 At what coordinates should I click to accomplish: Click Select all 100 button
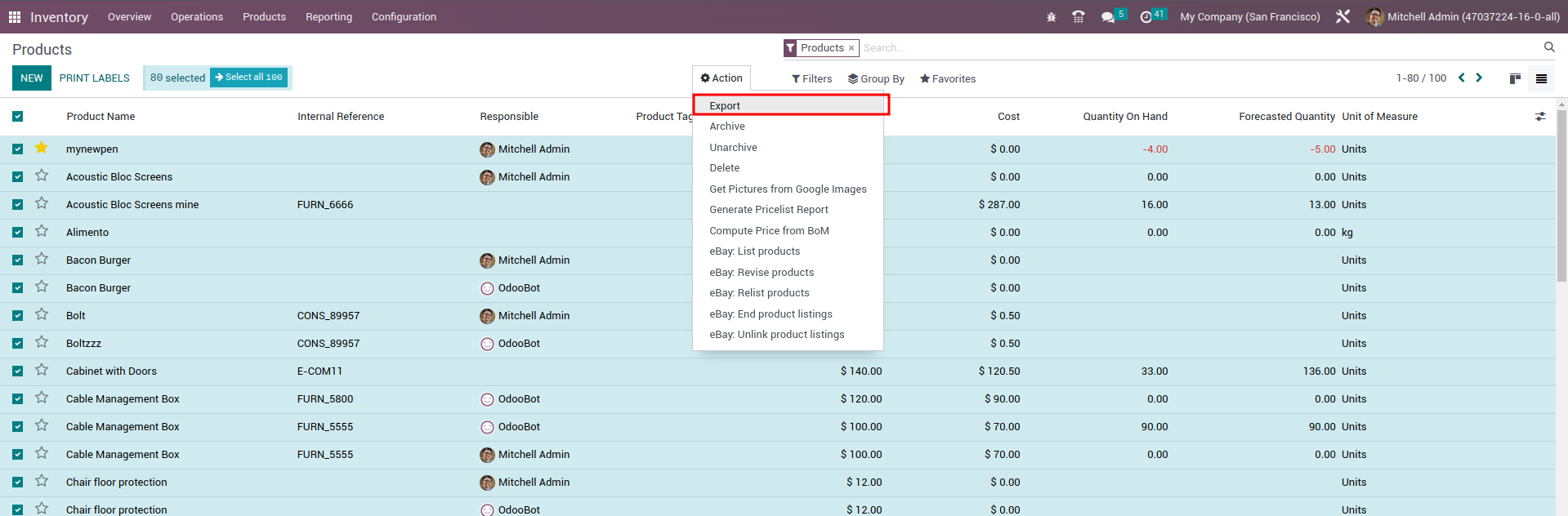(248, 78)
